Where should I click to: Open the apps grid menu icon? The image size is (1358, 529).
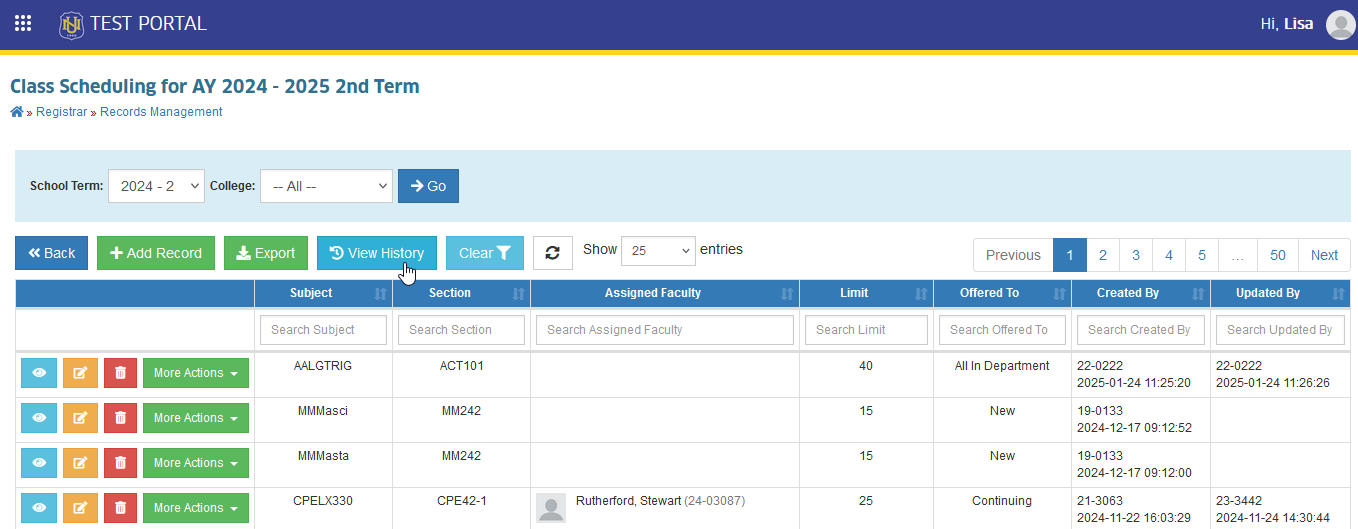click(x=23, y=23)
